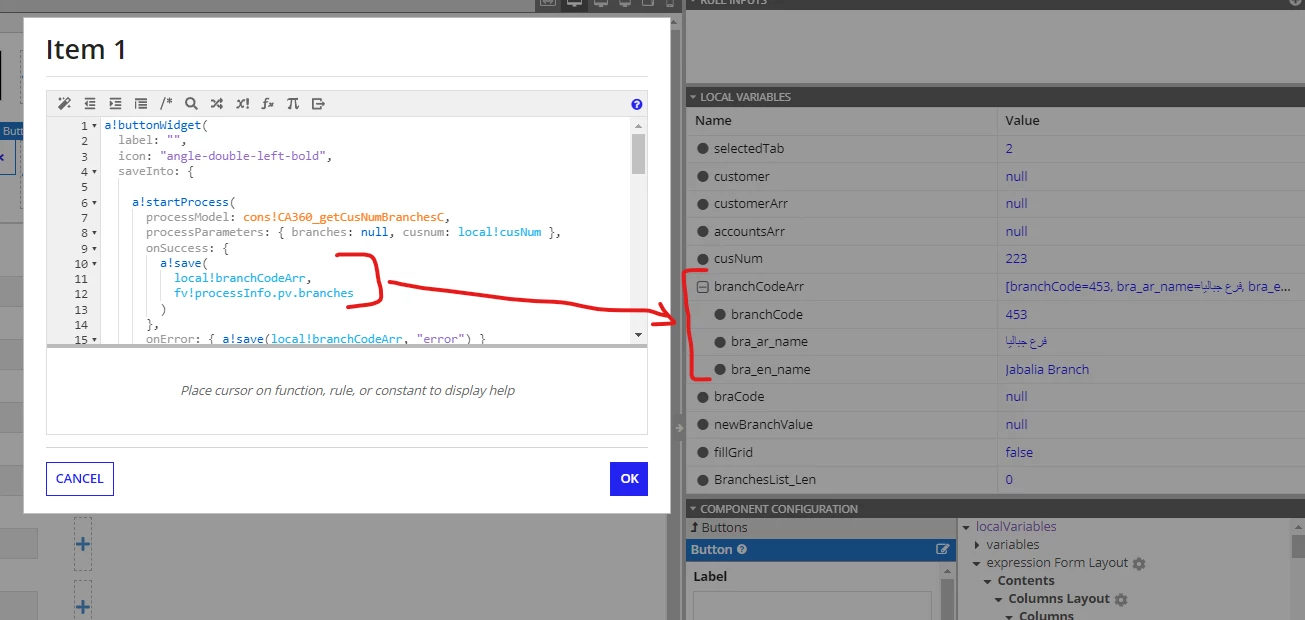Select the selectedTab variable row
This screenshot has height=620, width=1305.
[x=995, y=148]
